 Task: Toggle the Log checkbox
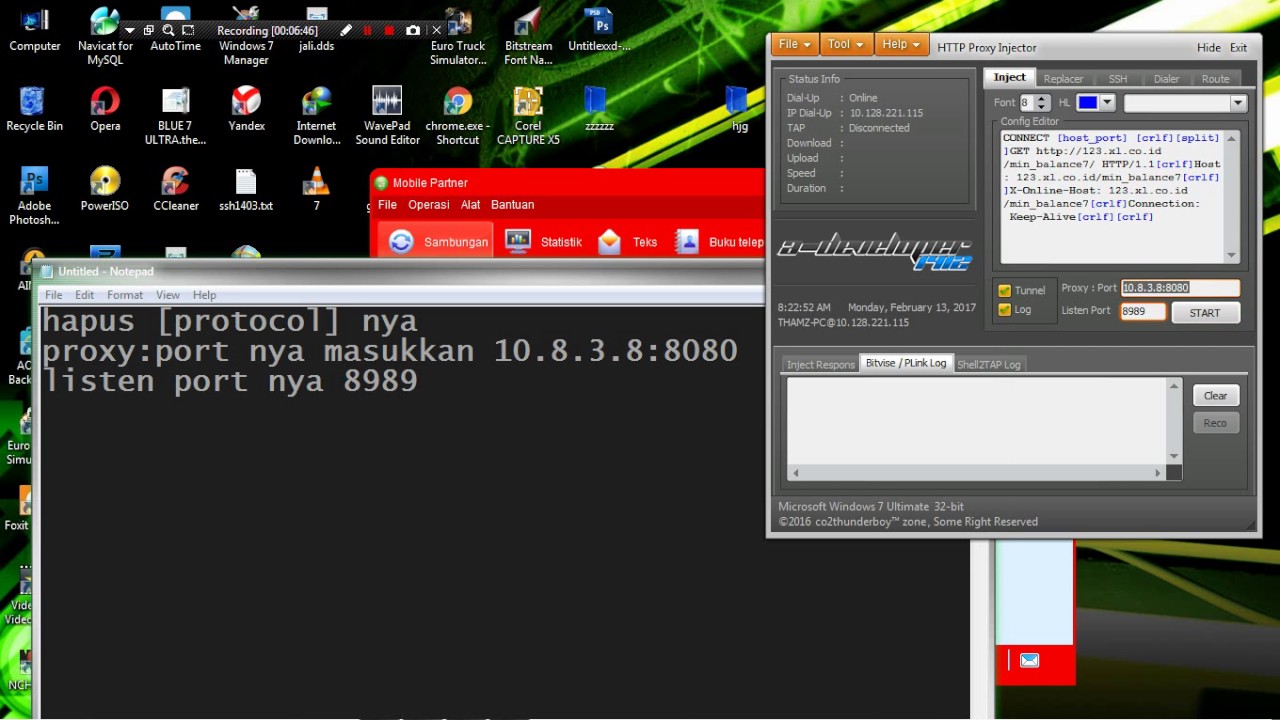tap(1005, 310)
